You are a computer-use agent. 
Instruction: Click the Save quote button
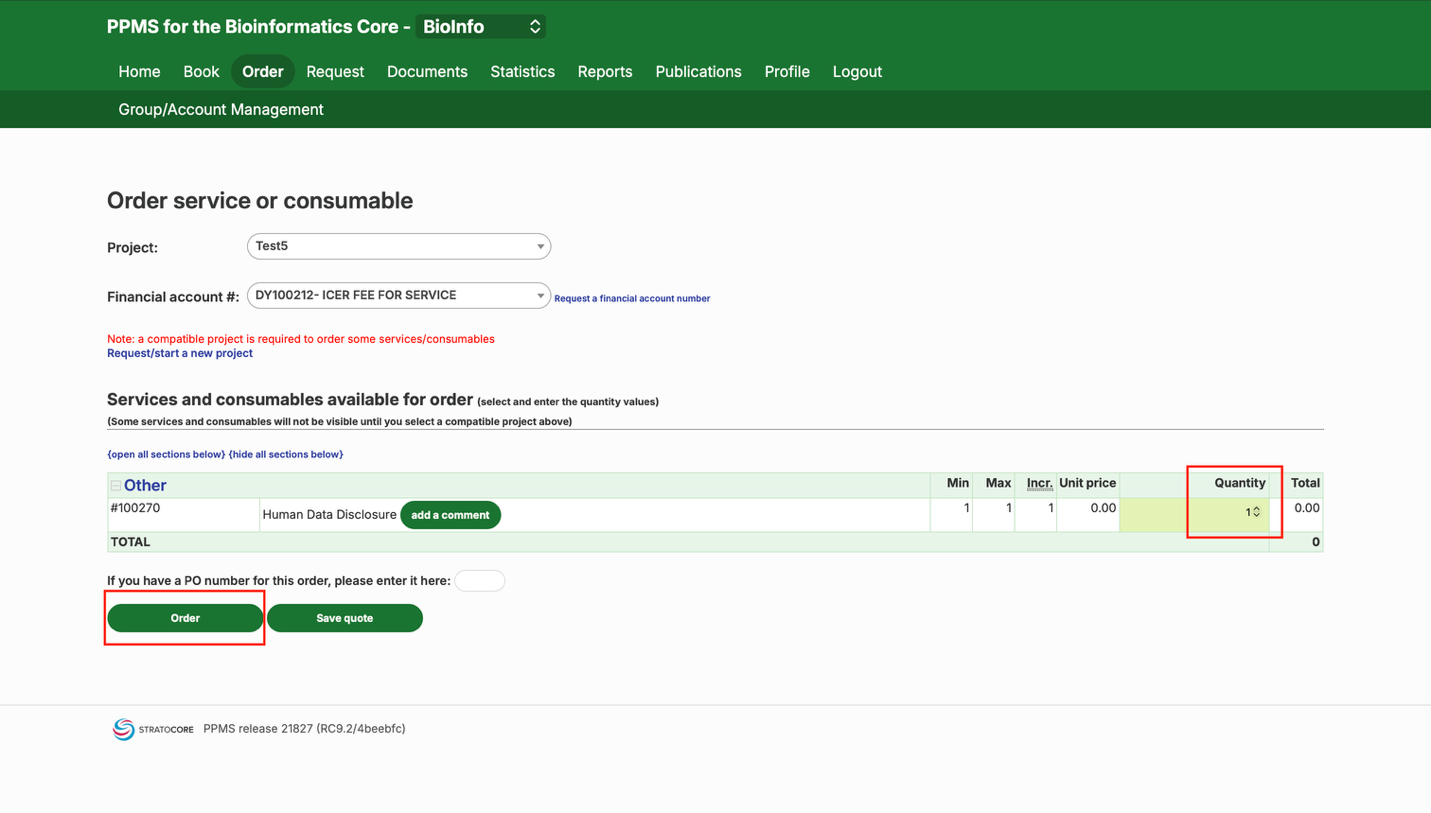click(345, 618)
